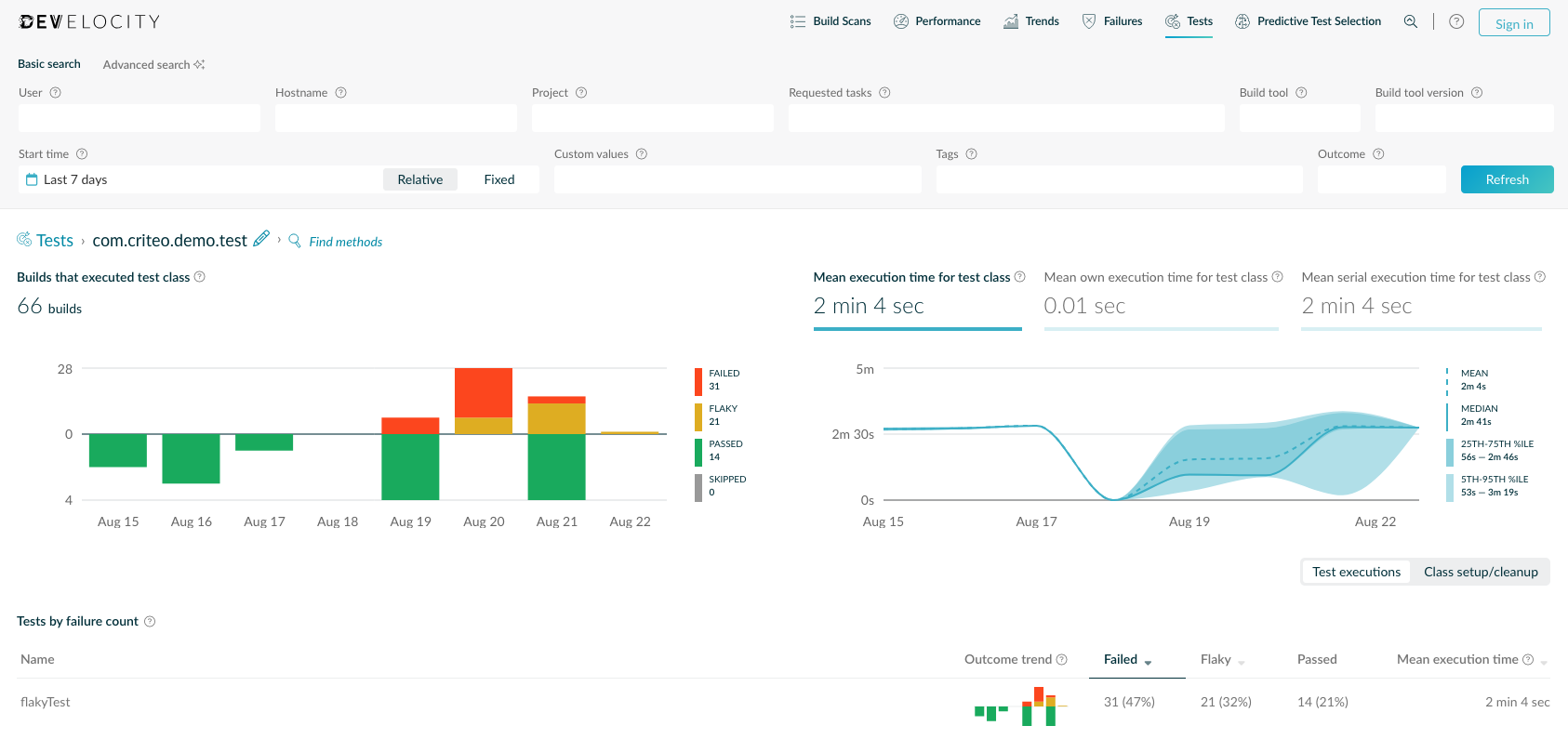
Task: Click help icon next to Requested tasks
Action: click(884, 93)
